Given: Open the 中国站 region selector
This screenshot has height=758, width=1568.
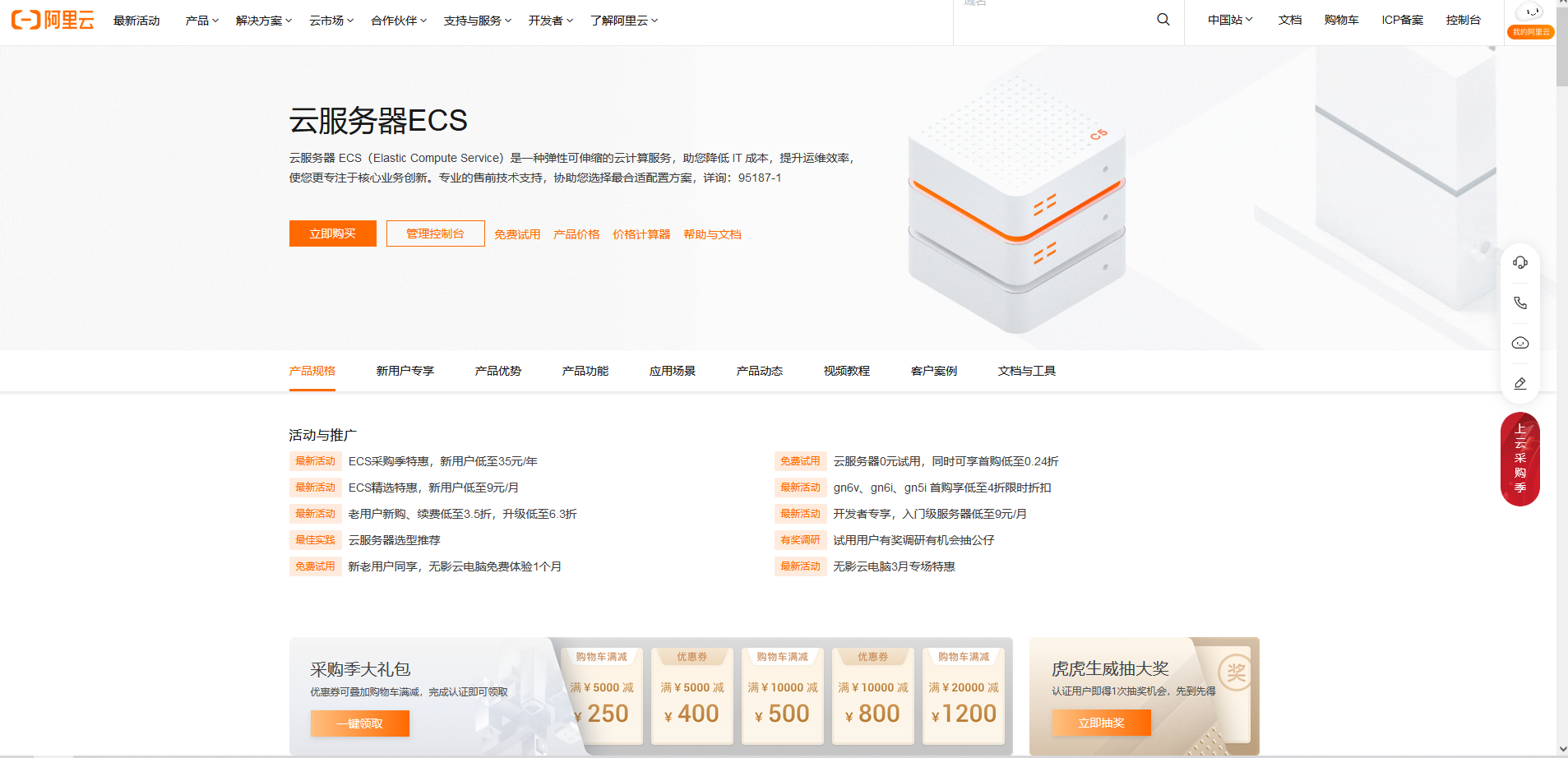Looking at the screenshot, I should point(1229,19).
